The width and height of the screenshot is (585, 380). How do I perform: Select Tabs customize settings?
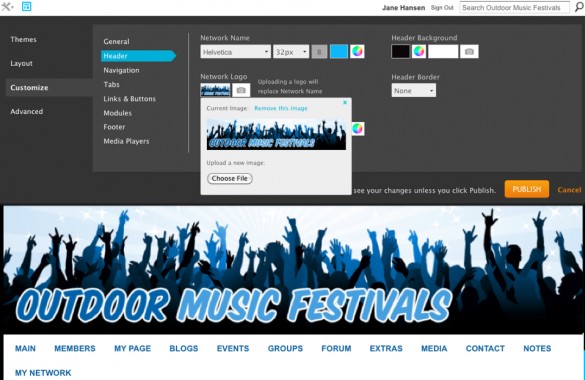[x=111, y=84]
